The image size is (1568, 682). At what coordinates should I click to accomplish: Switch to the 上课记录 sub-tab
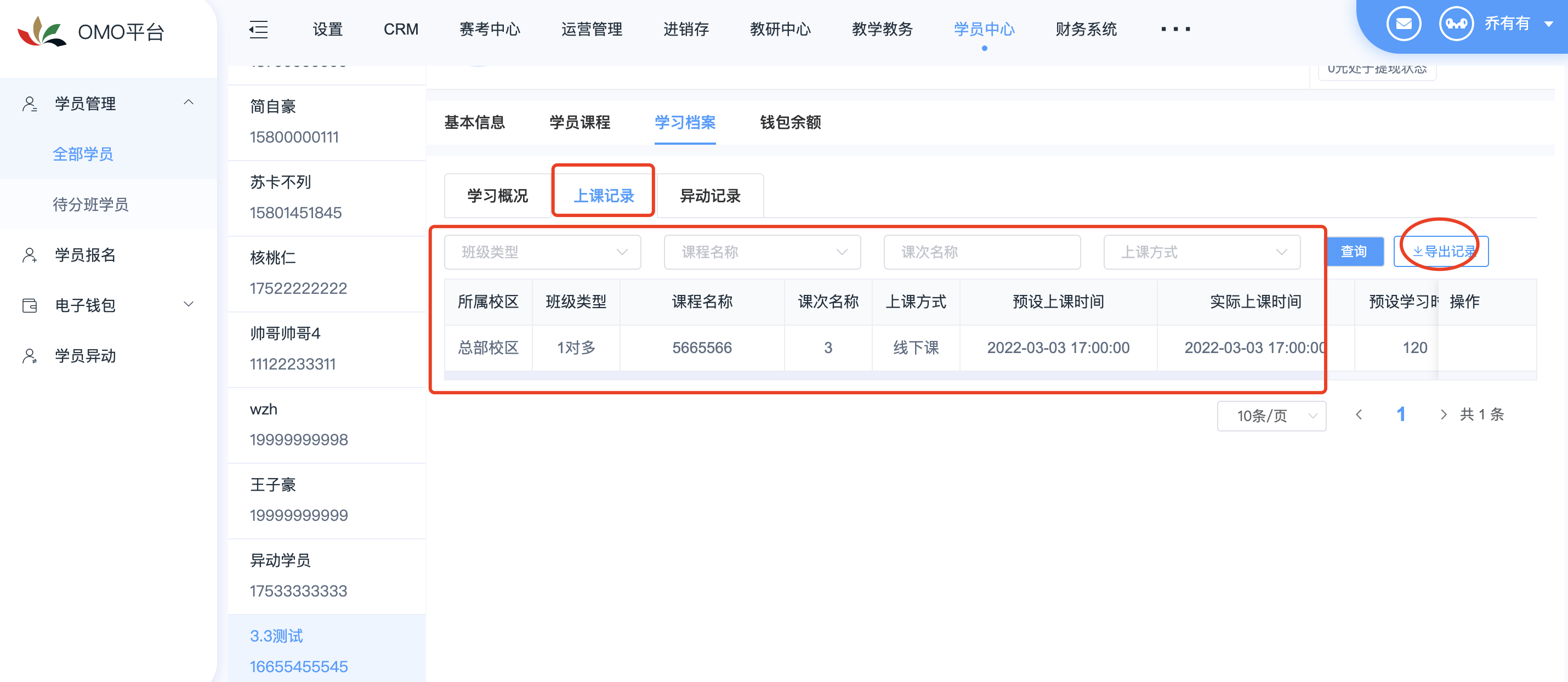[604, 196]
